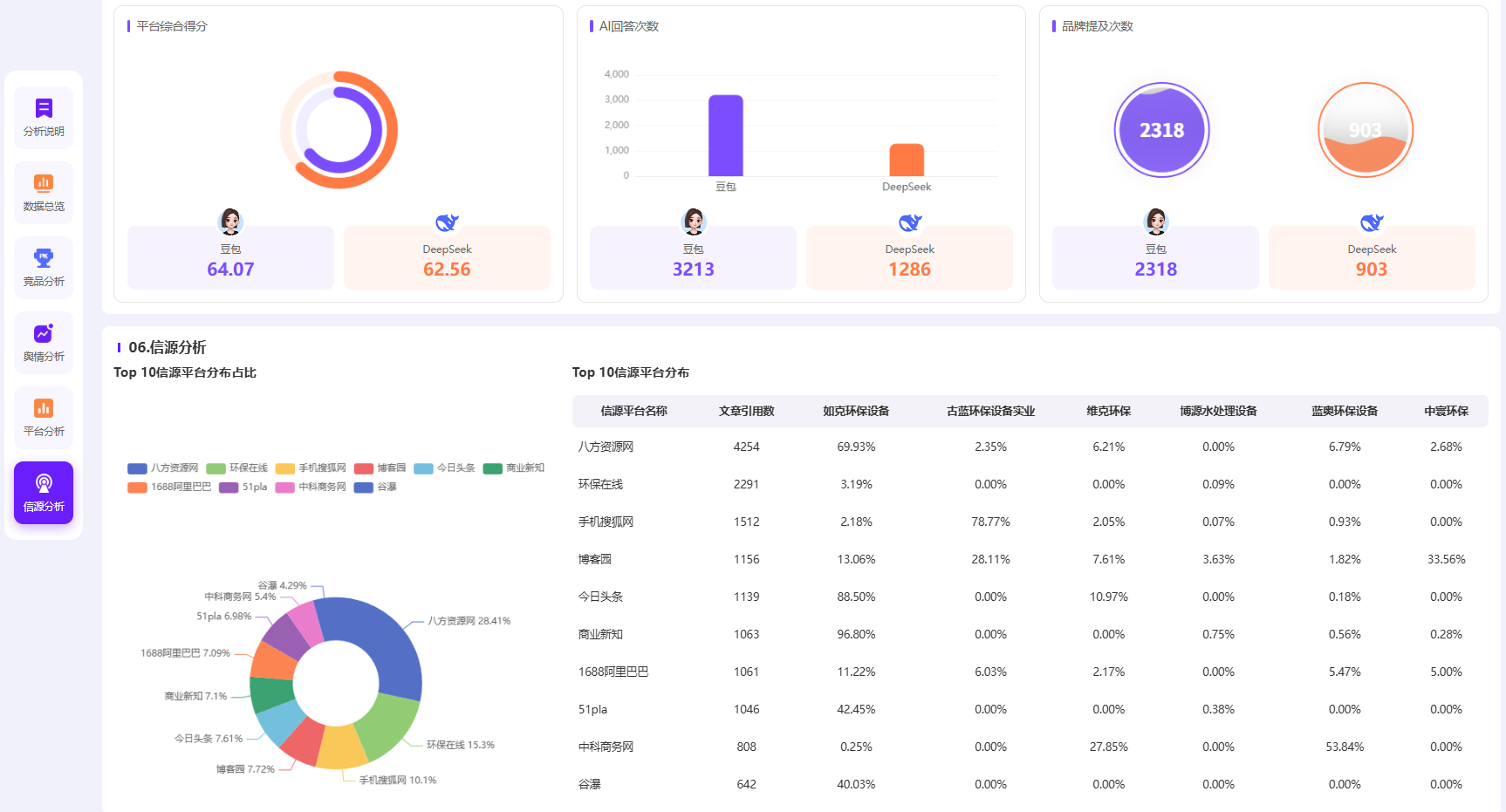Click 豆包 avatar in 品牌提及次数 card
1506x812 pixels.
click(x=1156, y=222)
